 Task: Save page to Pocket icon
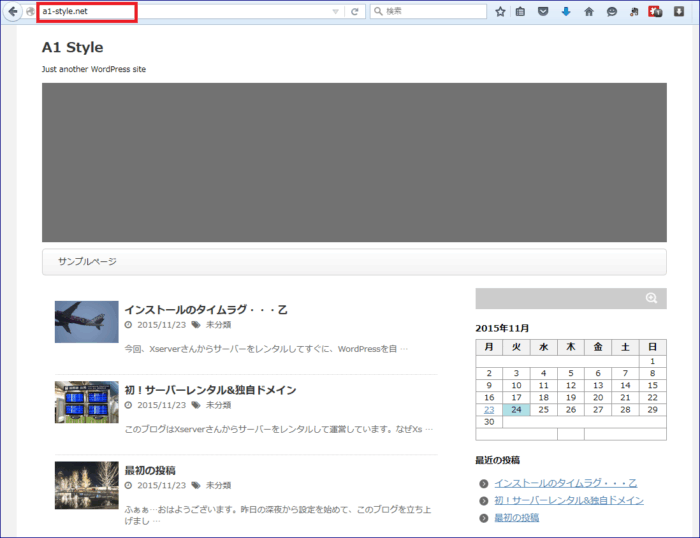point(543,12)
